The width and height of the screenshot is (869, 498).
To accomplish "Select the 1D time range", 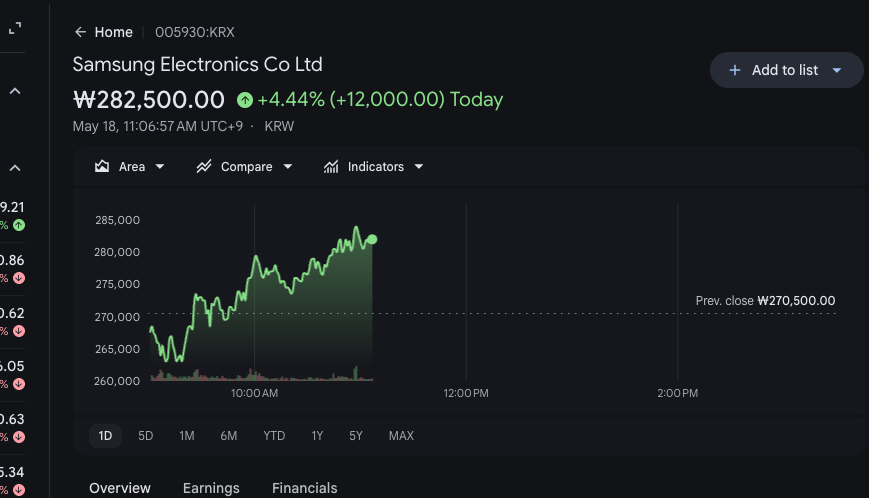I will click(x=105, y=435).
